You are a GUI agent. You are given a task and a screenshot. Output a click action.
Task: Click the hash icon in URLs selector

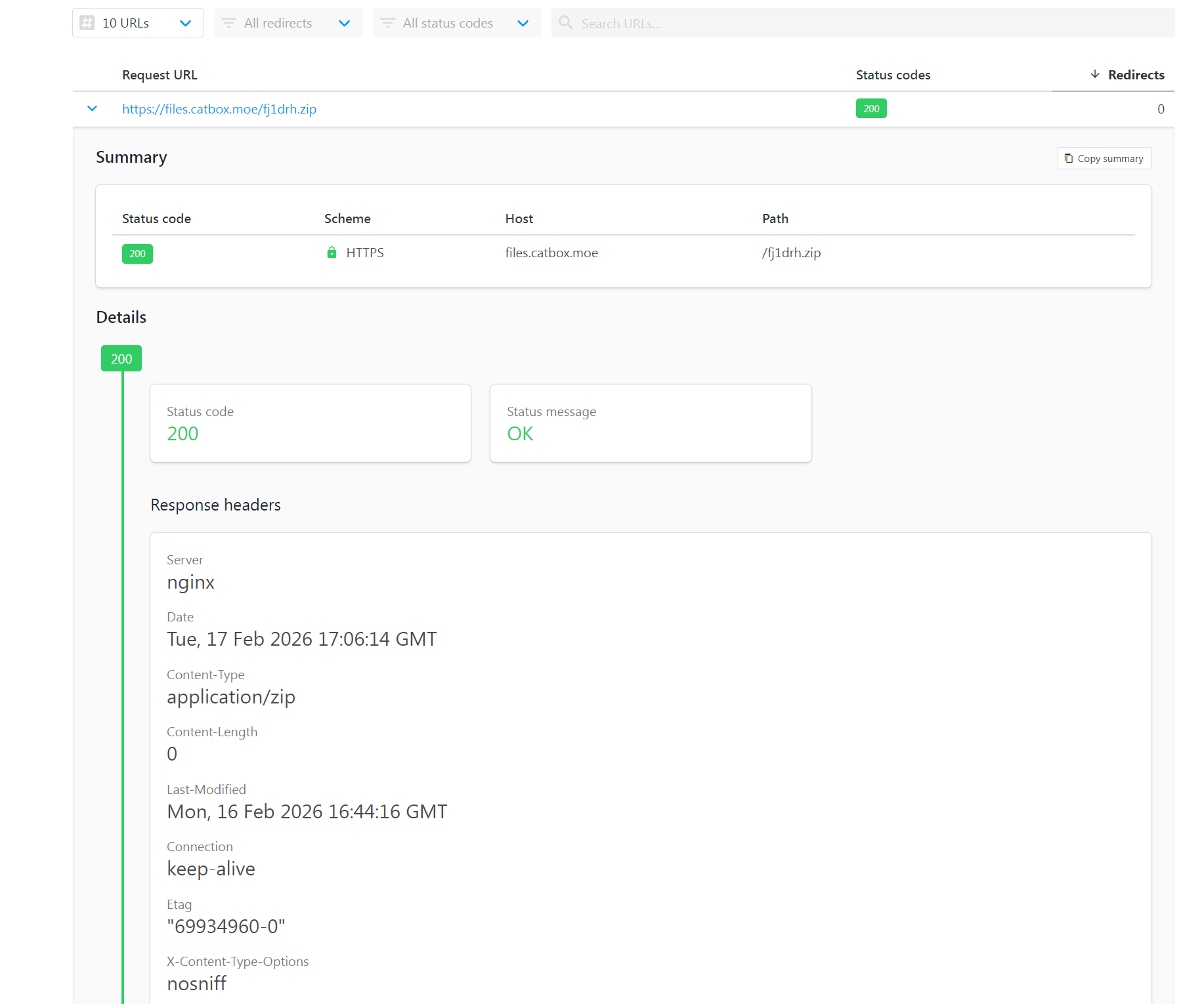(x=87, y=23)
